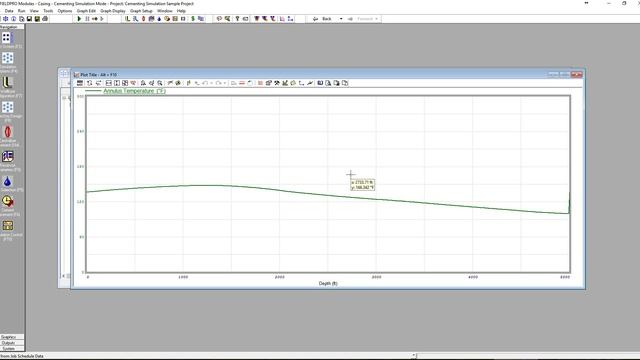Click the Depth (ft) axis label
The height and width of the screenshot is (360, 640).
(x=328, y=283)
